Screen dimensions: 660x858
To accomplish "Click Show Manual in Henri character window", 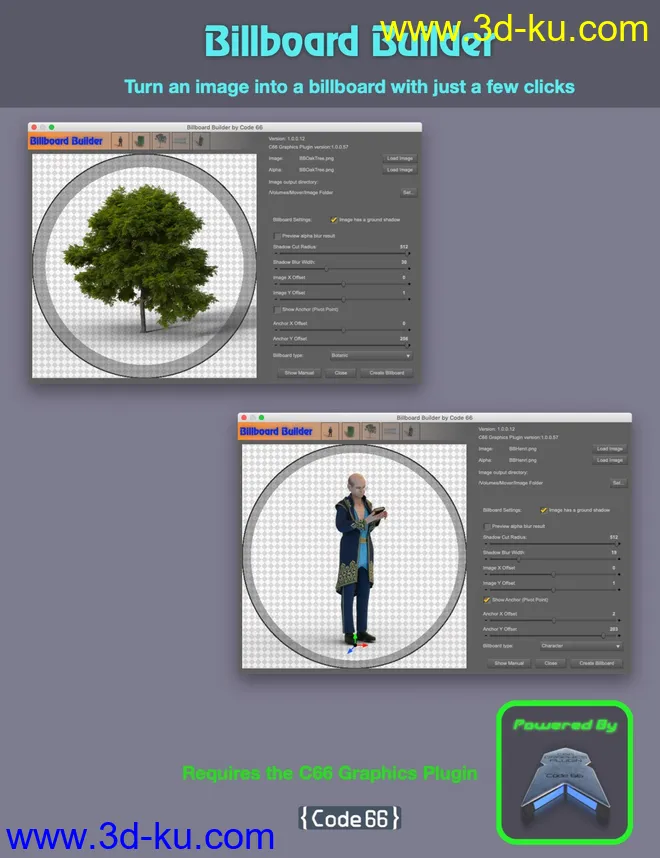I will coord(509,663).
